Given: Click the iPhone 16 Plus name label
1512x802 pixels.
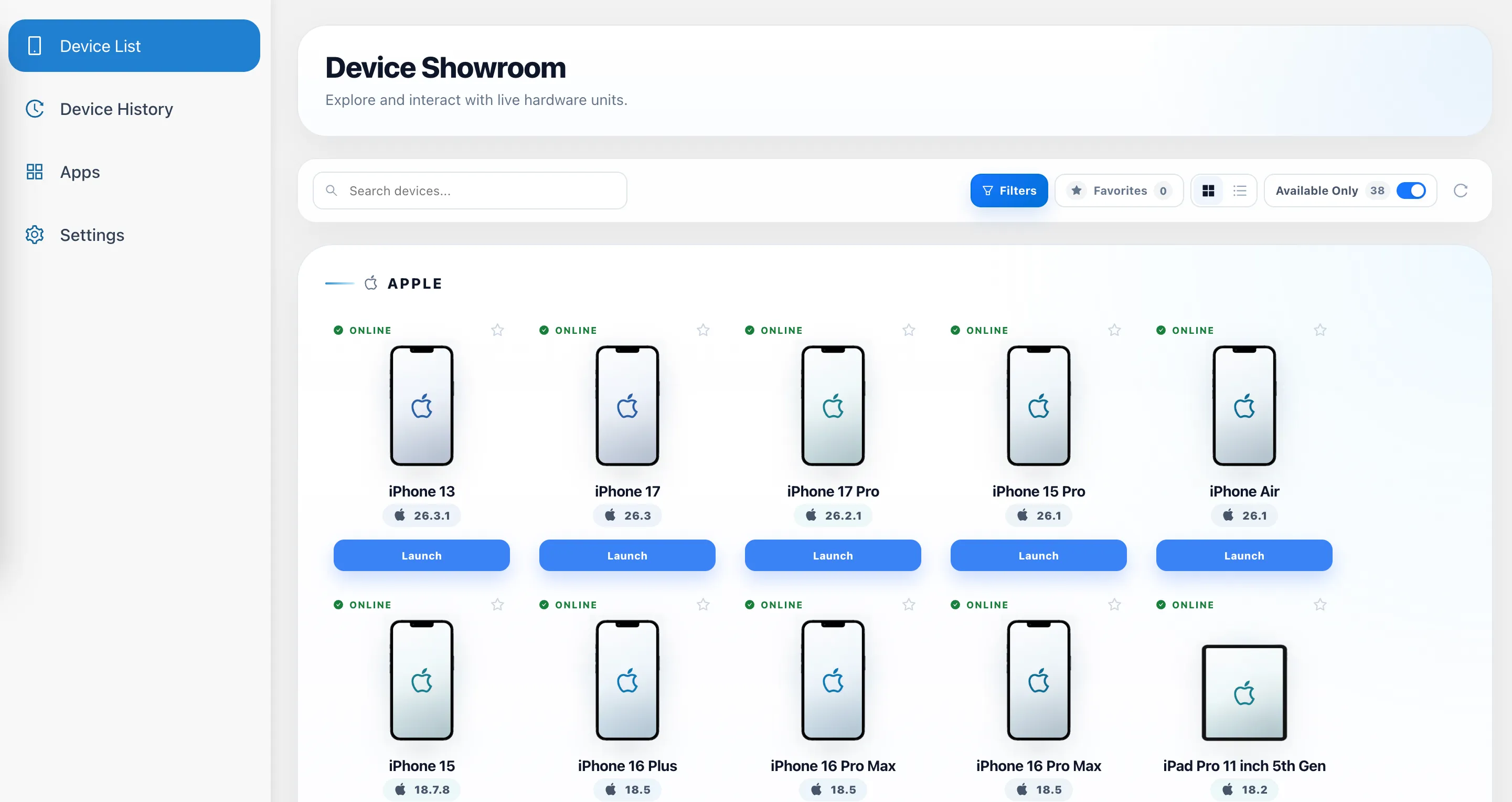Looking at the screenshot, I should 627,766.
